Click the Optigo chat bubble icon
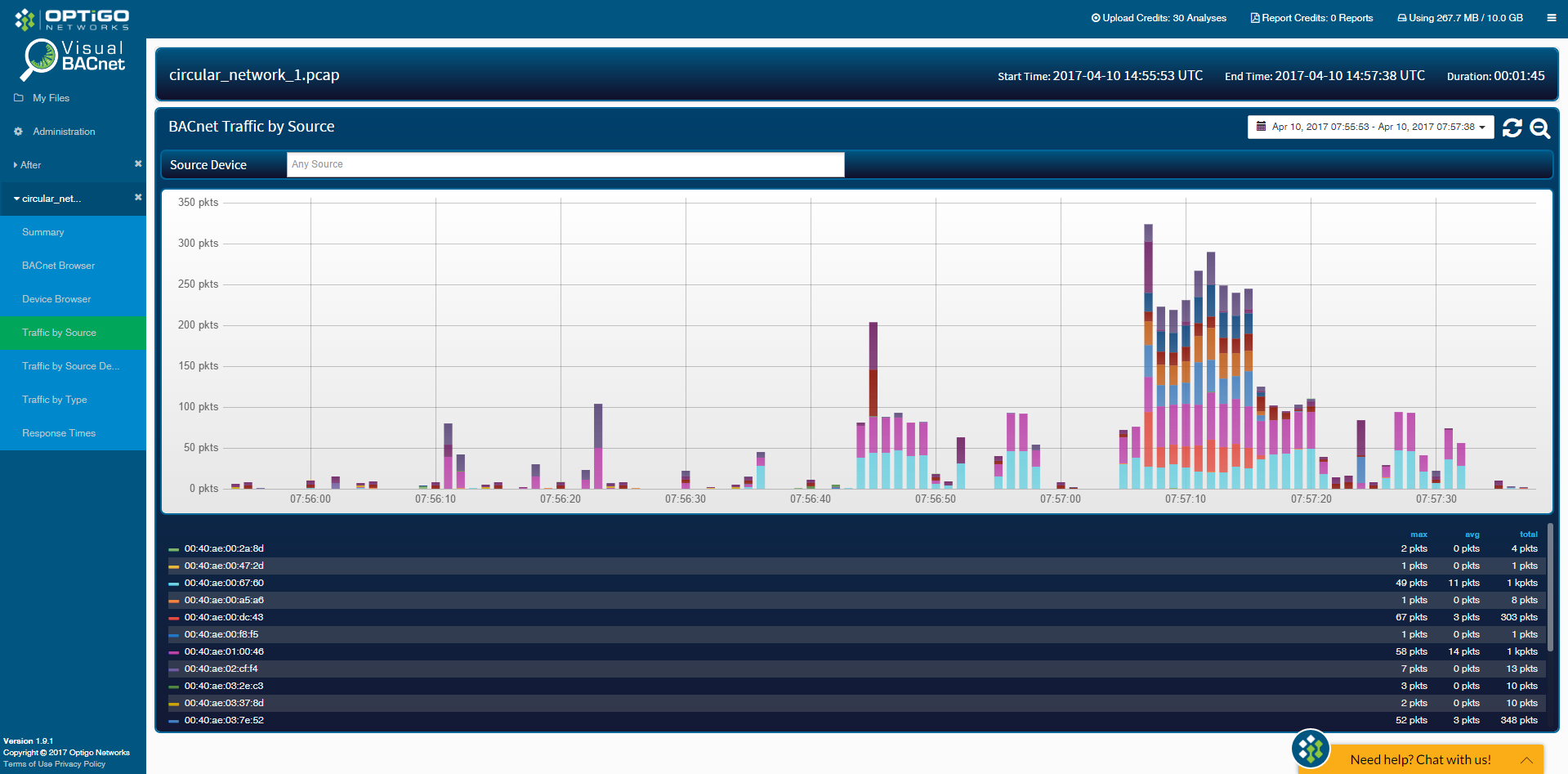 (x=1311, y=749)
